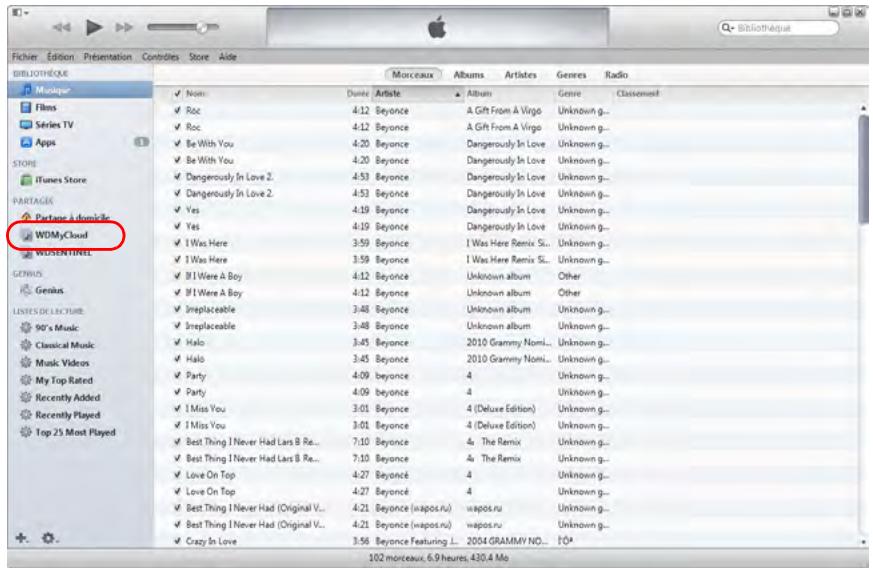This screenshot has height=570, width=873.
Task: Click the scrollbar up arrow of song list
Action: point(864,109)
